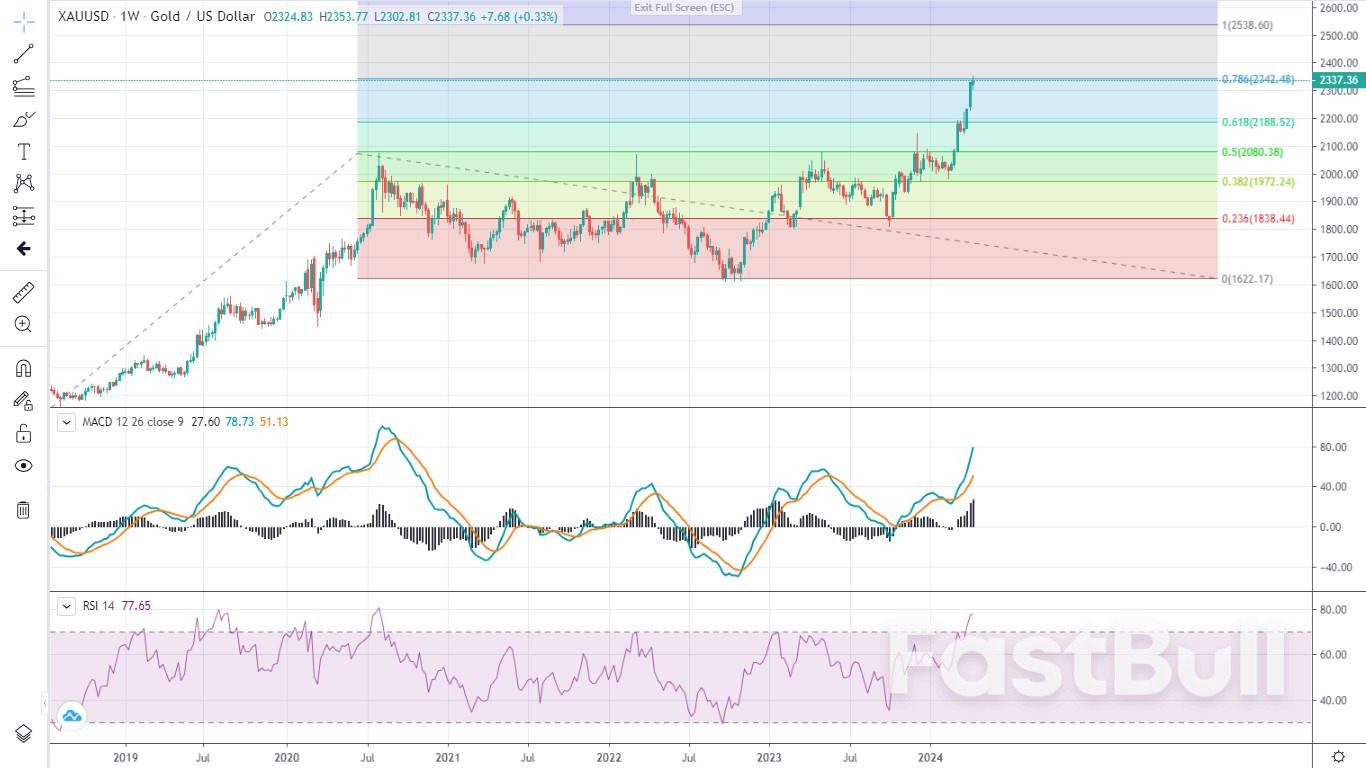Toggle hide all drawings eye icon
Viewport: 1366px width, 768px height.
[x=23, y=466]
